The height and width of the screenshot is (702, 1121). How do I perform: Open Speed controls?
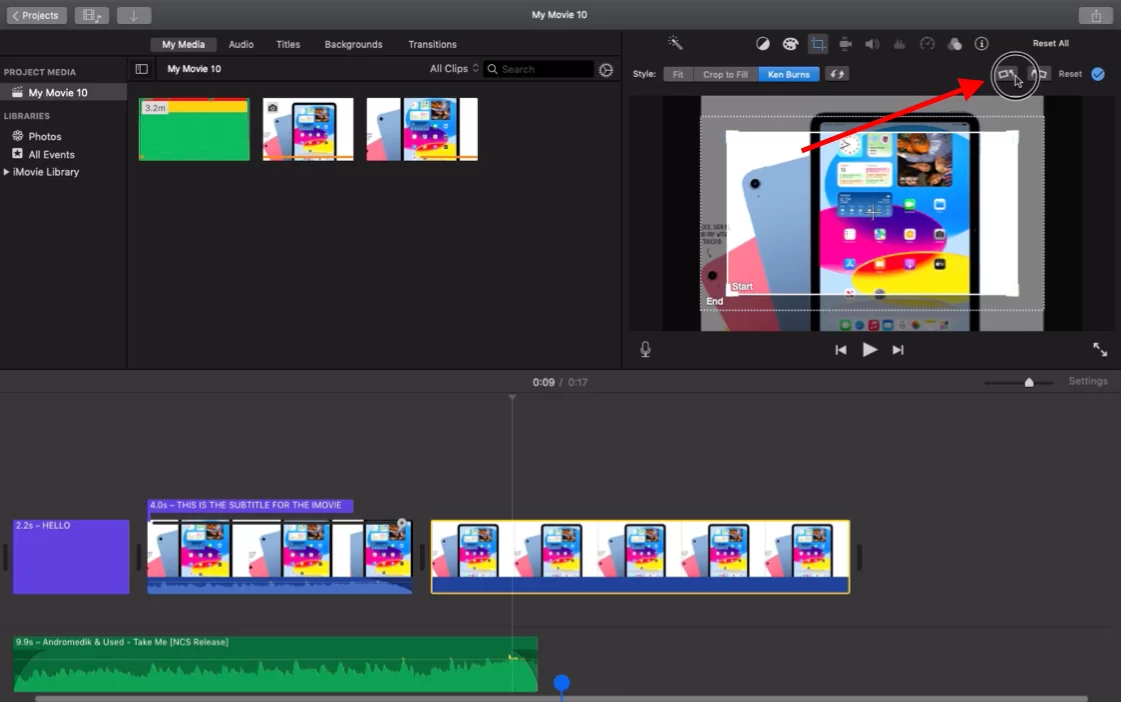pos(927,44)
